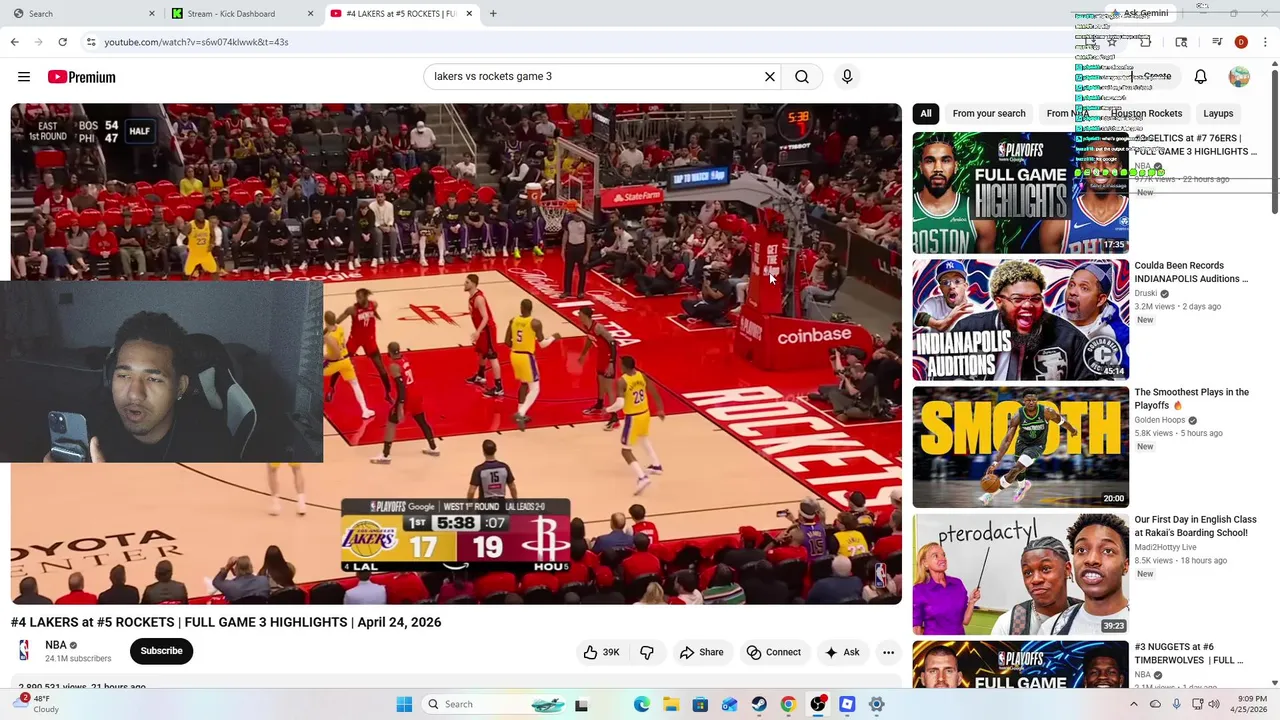Open Chrome media controls icon
The image size is (1280, 720).
pyautogui.click(x=1217, y=42)
